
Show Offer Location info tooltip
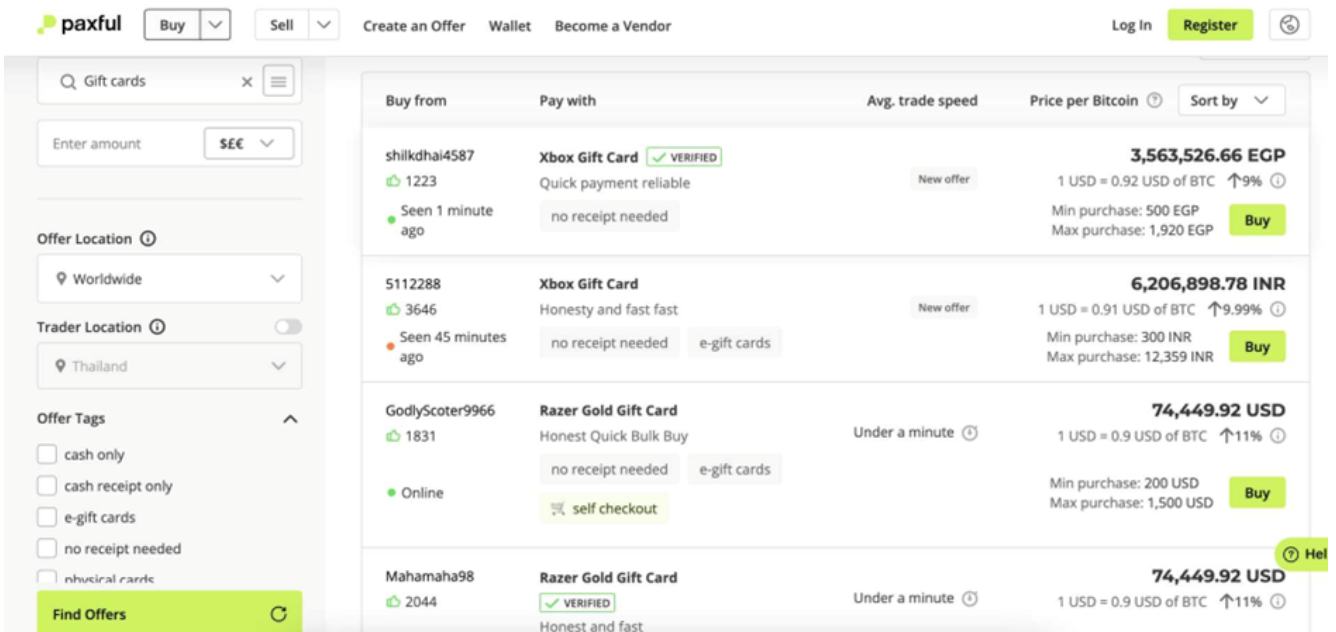tap(148, 239)
